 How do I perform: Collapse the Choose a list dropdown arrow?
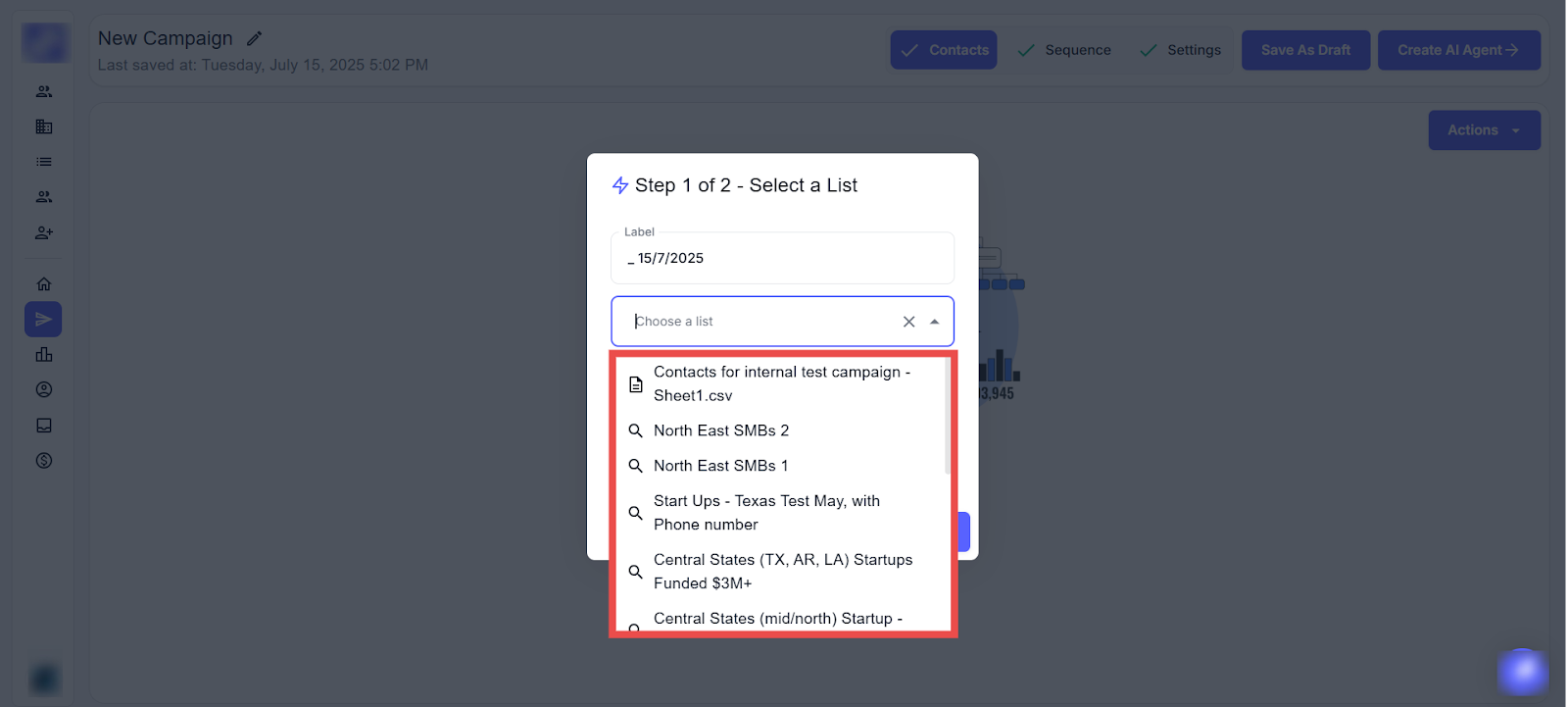click(x=935, y=322)
